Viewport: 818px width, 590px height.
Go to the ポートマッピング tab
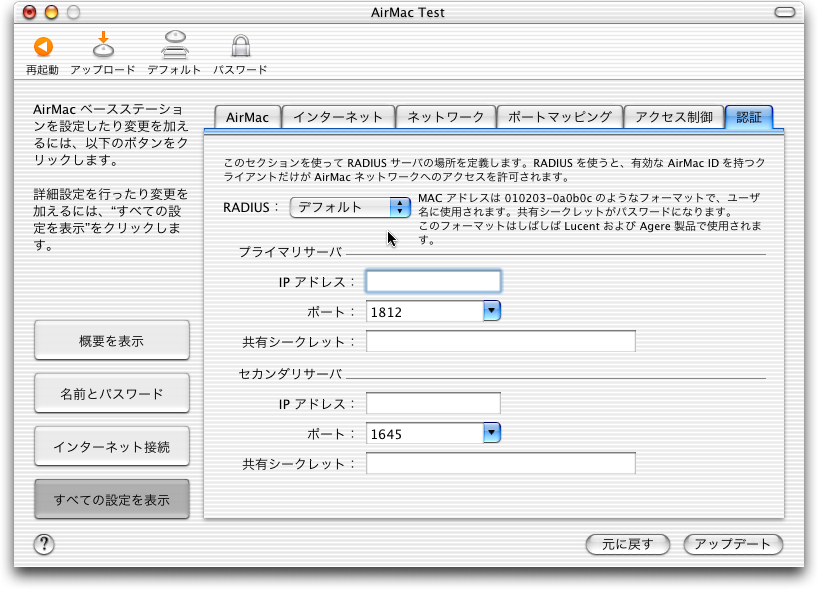point(559,117)
